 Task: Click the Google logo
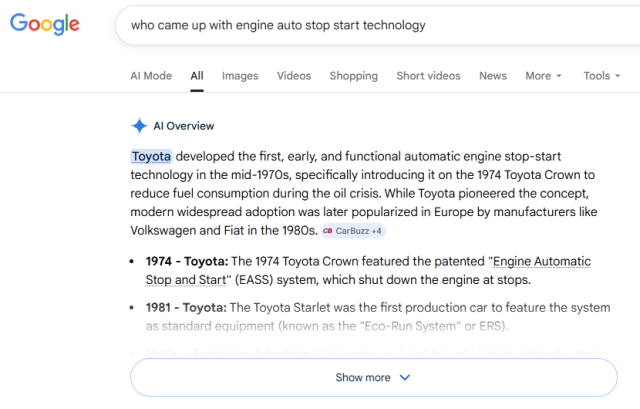click(x=45, y=24)
